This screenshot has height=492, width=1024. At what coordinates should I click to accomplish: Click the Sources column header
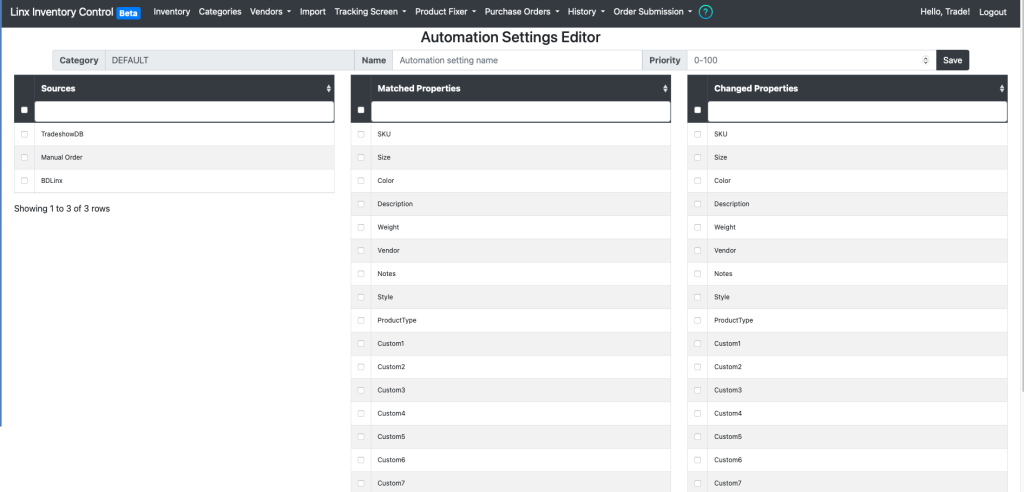click(x=184, y=88)
